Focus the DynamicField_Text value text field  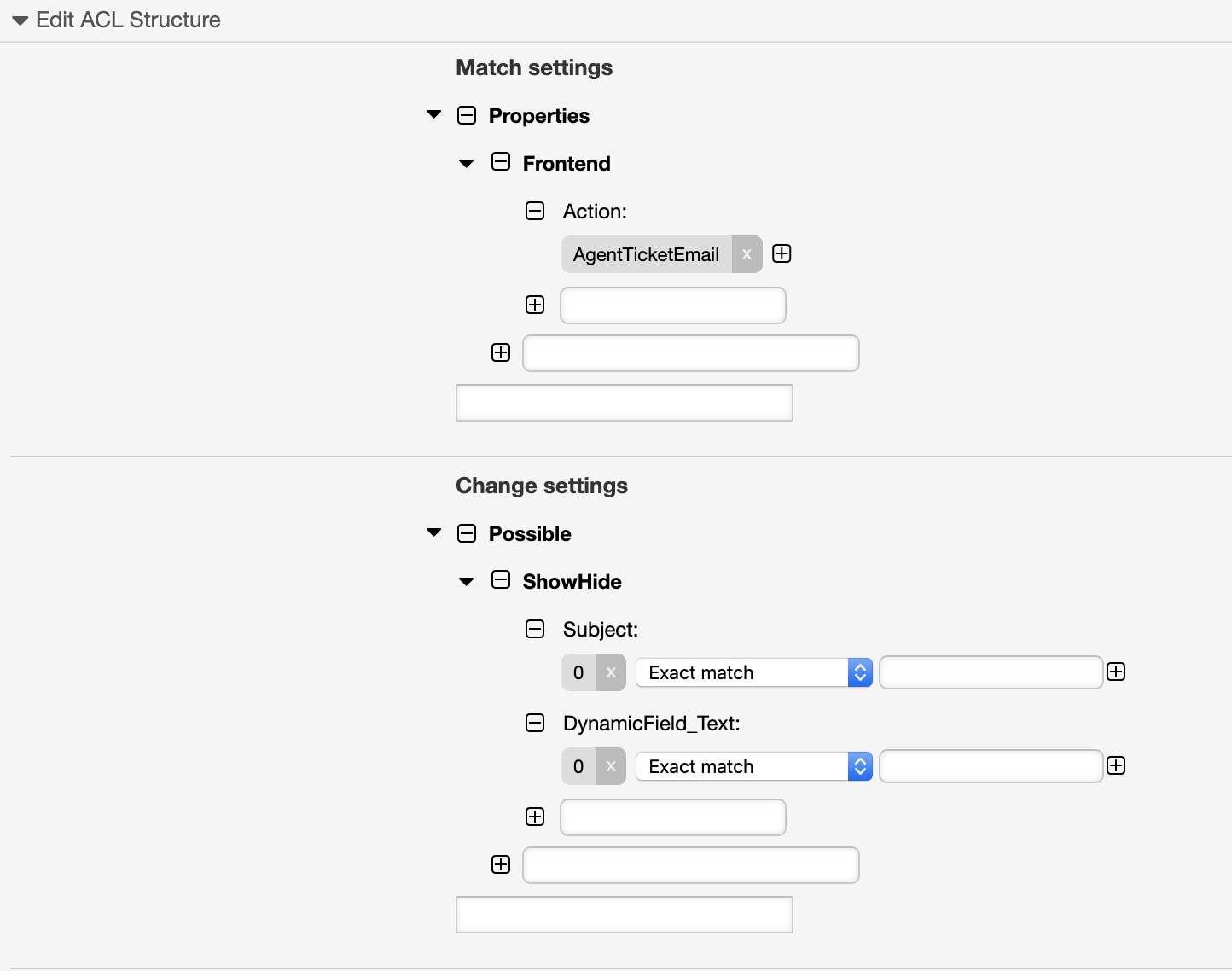pos(991,766)
